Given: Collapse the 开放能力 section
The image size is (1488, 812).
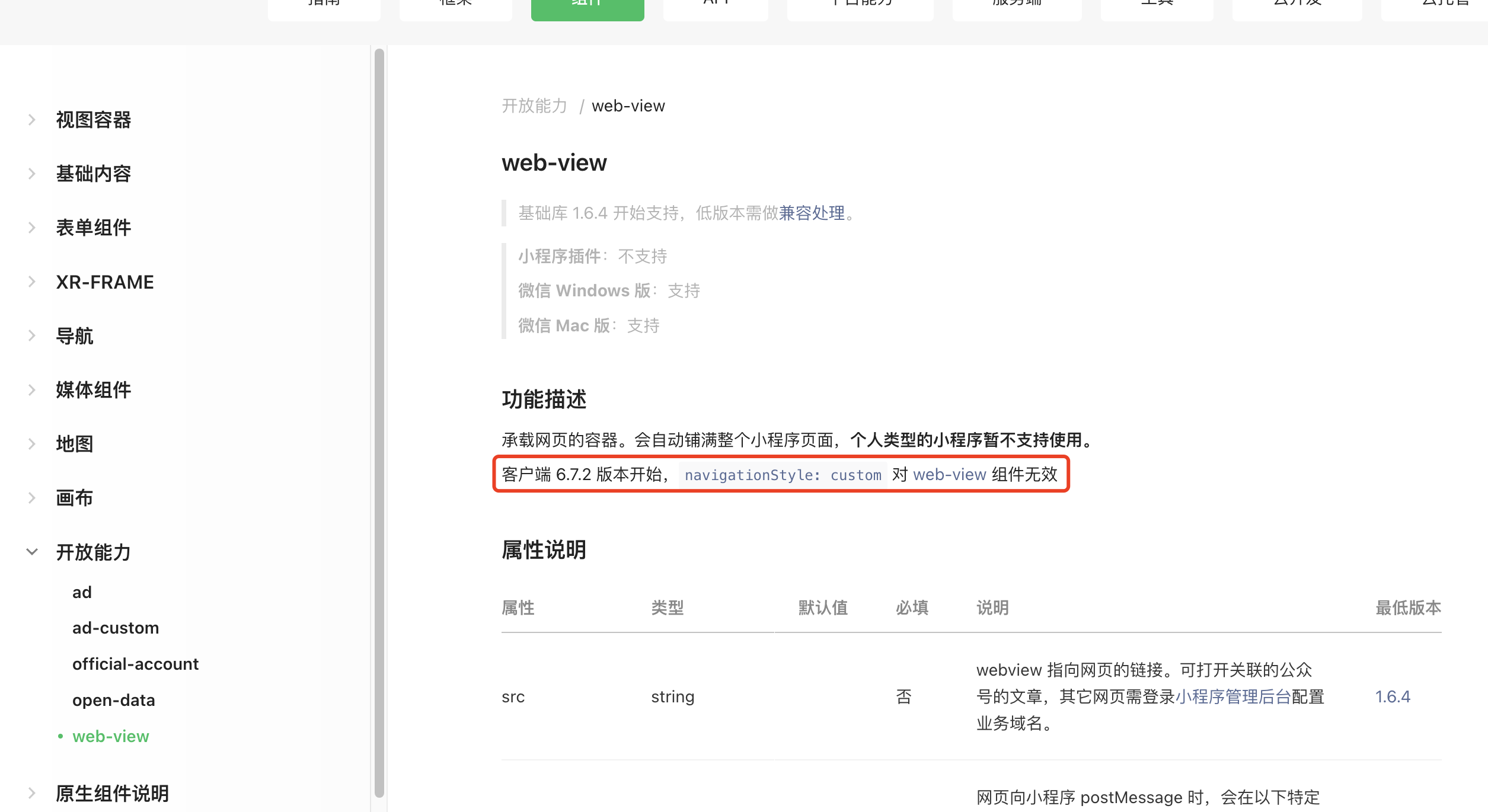Looking at the screenshot, I should point(32,552).
